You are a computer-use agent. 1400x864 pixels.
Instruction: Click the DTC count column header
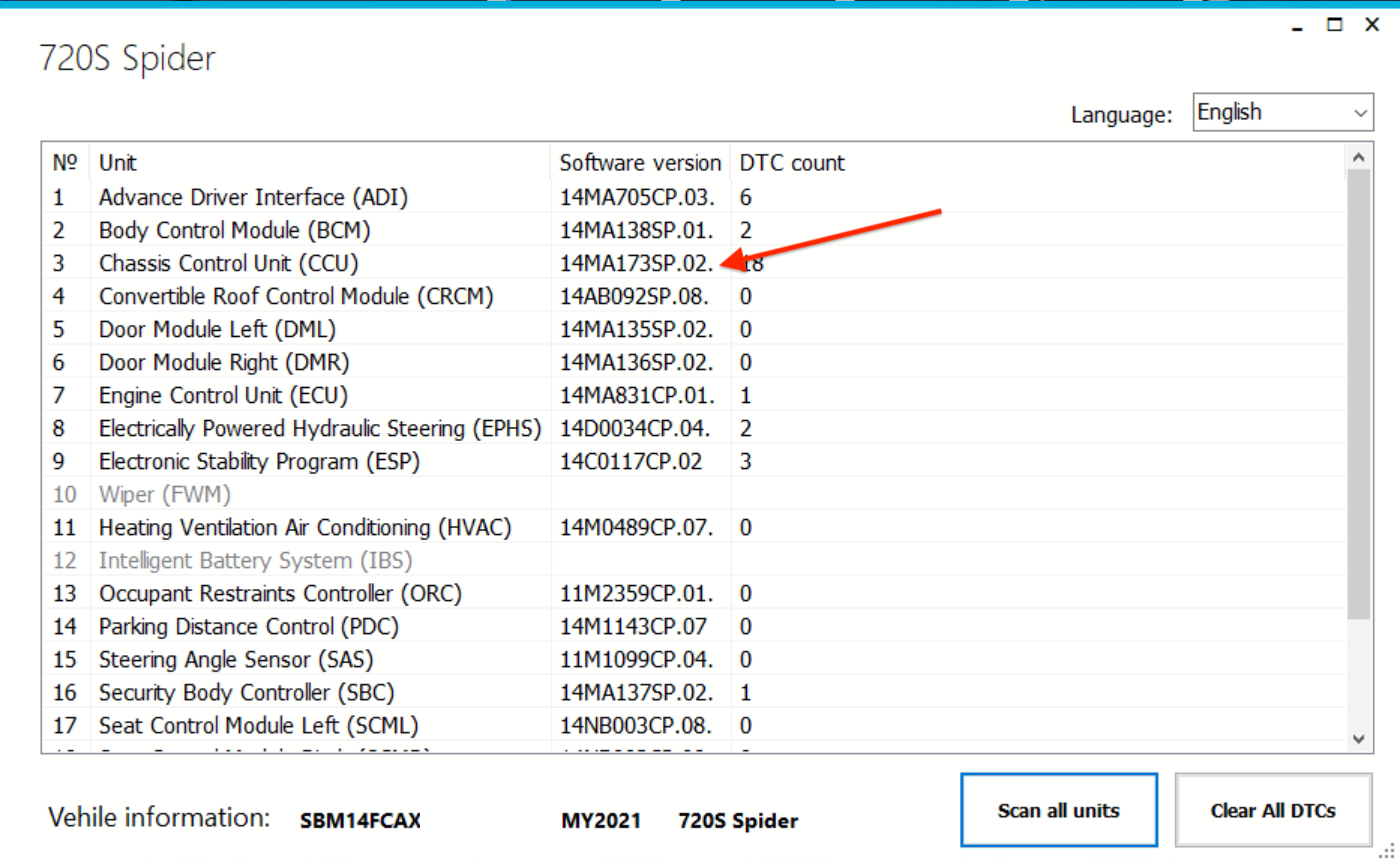(x=792, y=162)
